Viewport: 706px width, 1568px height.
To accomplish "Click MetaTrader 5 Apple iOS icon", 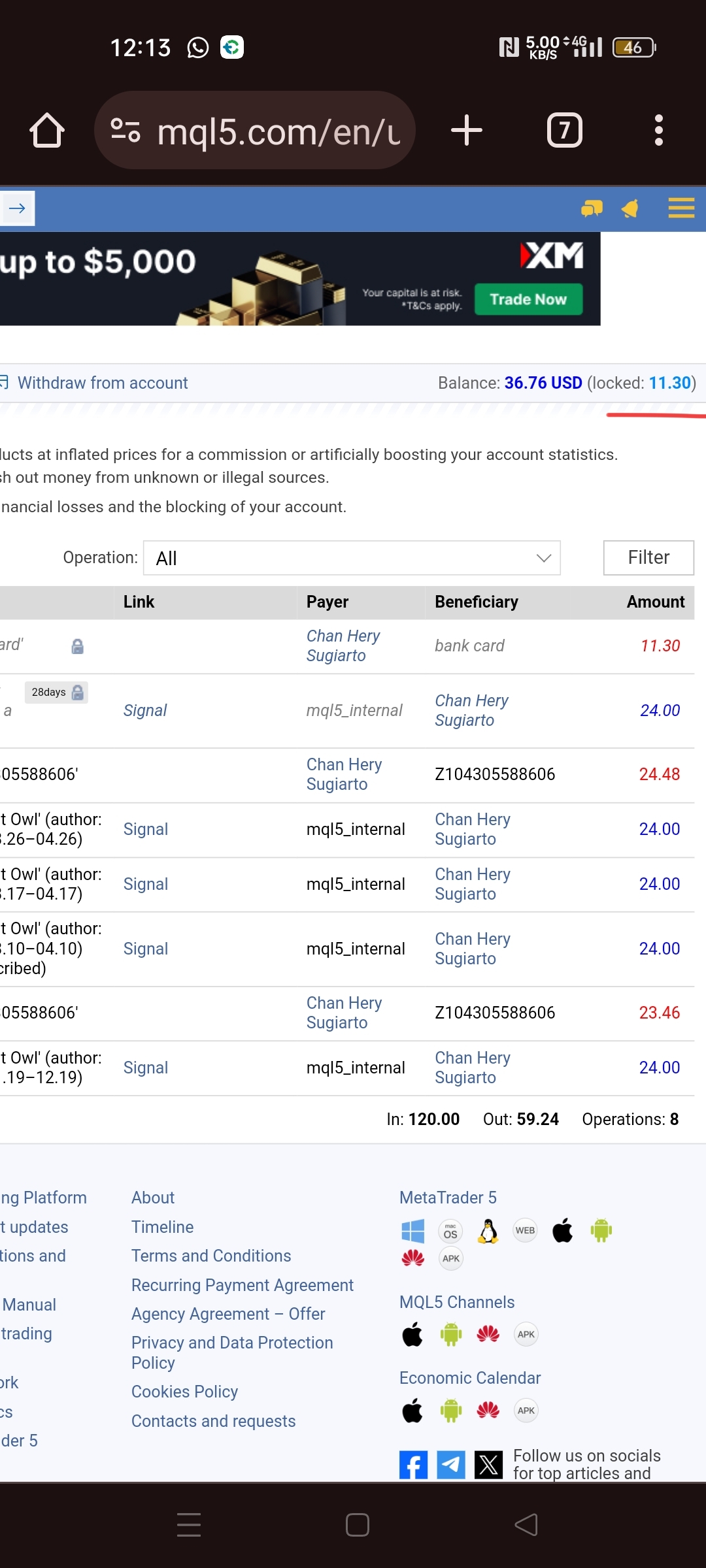I will pos(563,1231).
